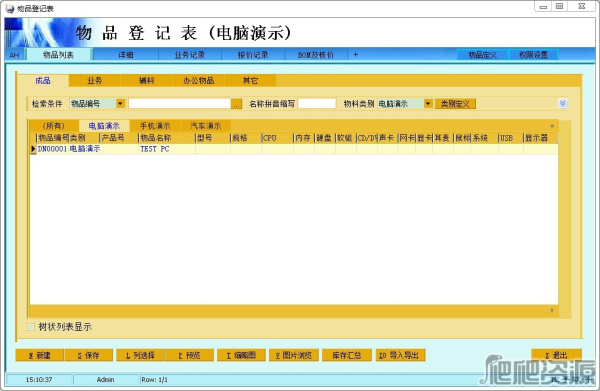
Task: Click the TEST PC cell in the table
Action: [167, 149]
